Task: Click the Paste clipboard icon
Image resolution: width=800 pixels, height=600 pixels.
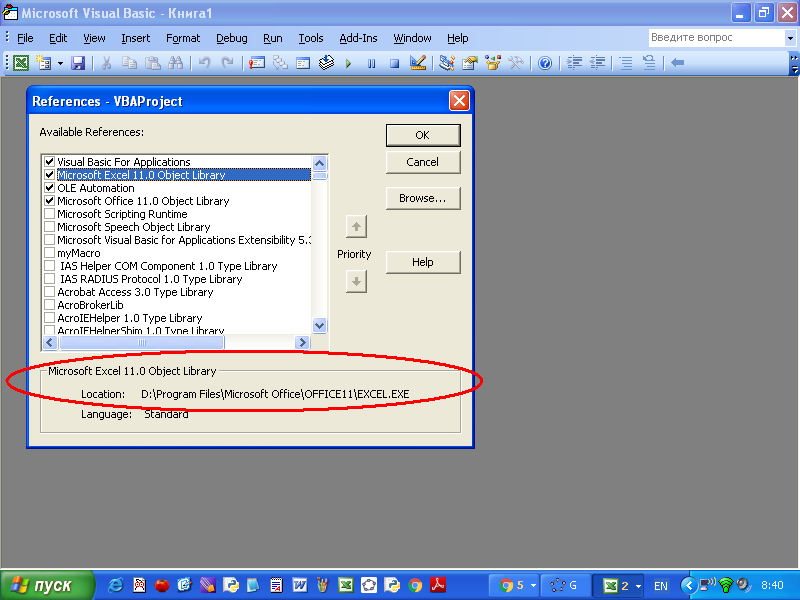Action: tap(152, 63)
